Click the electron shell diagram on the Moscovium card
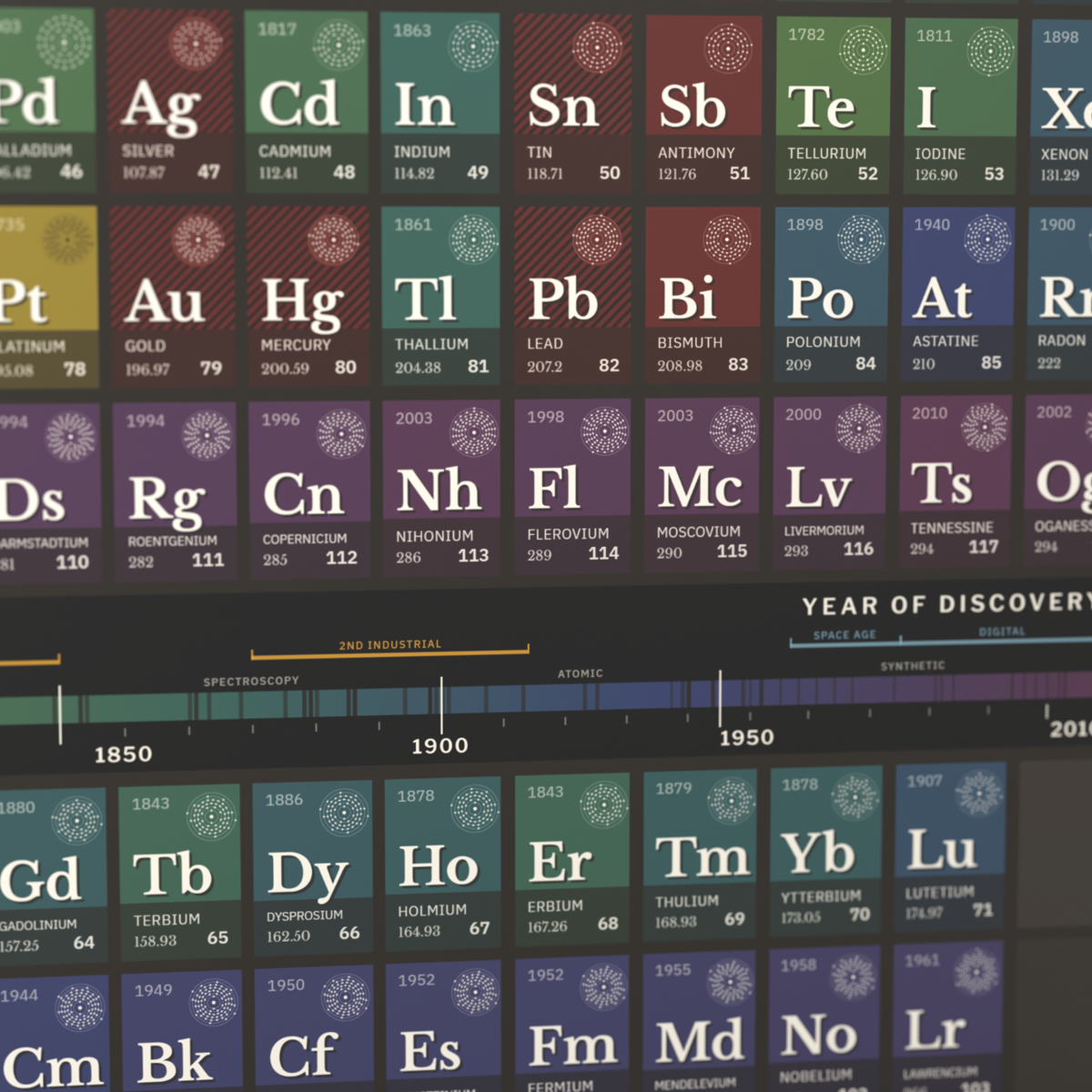Viewport: 1092px width, 1092px height. point(733,429)
